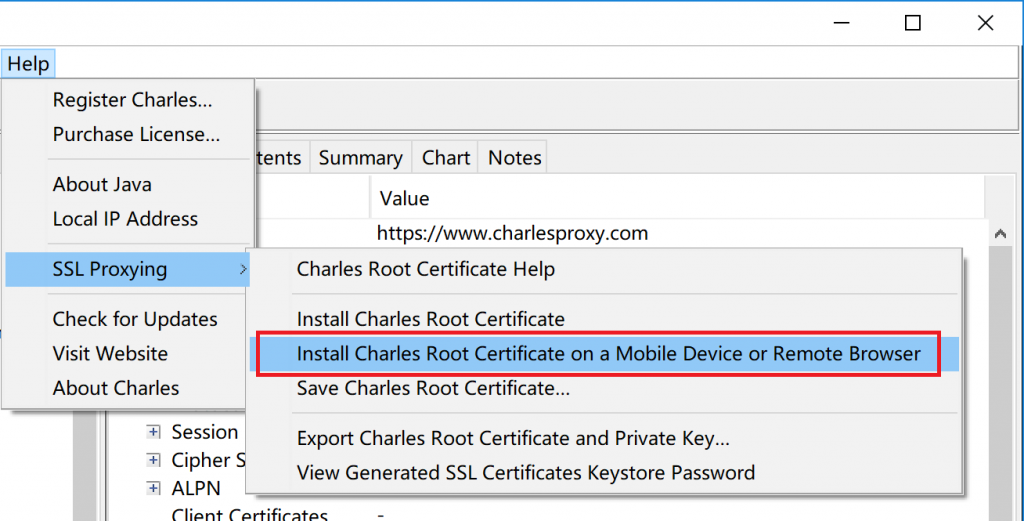1024x521 pixels.
Task: Open the Help menu
Action: [29, 64]
